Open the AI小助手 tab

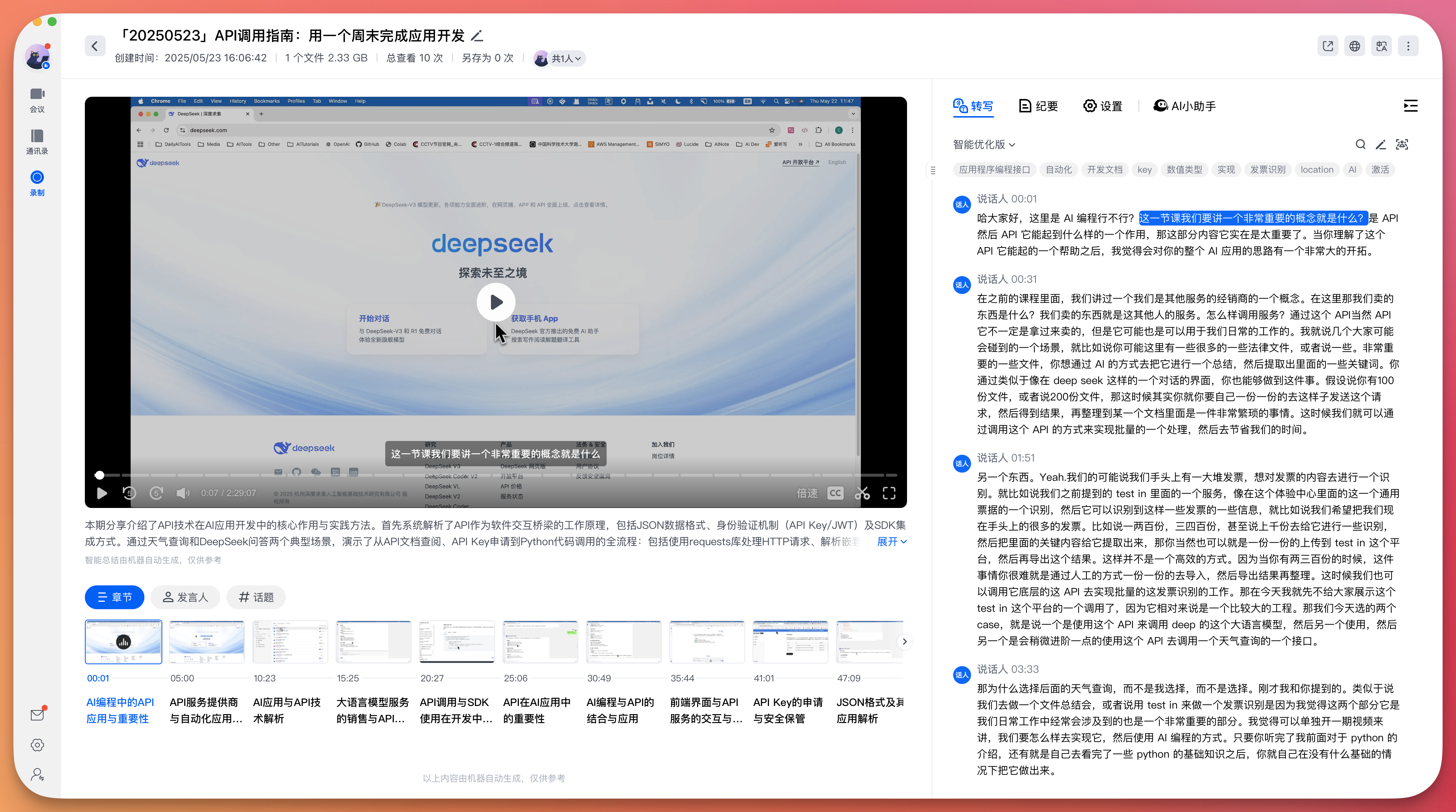(1184, 106)
